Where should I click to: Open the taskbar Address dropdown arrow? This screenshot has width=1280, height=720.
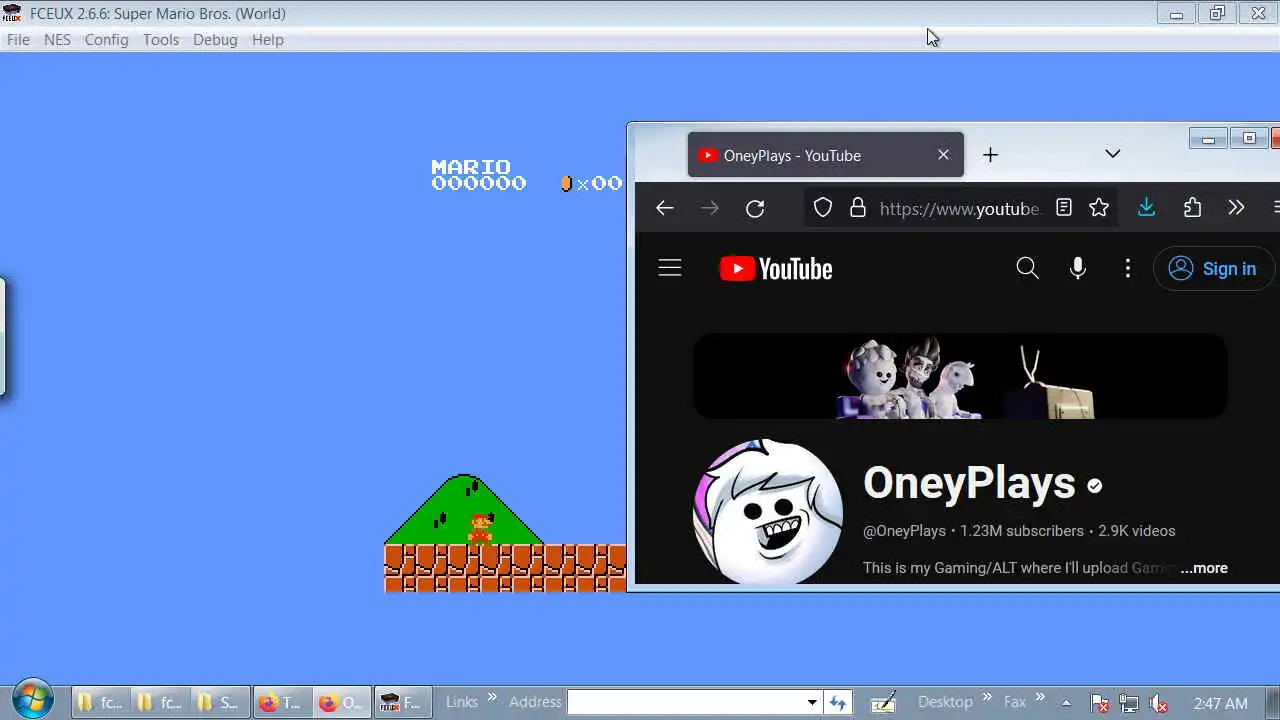click(812, 702)
